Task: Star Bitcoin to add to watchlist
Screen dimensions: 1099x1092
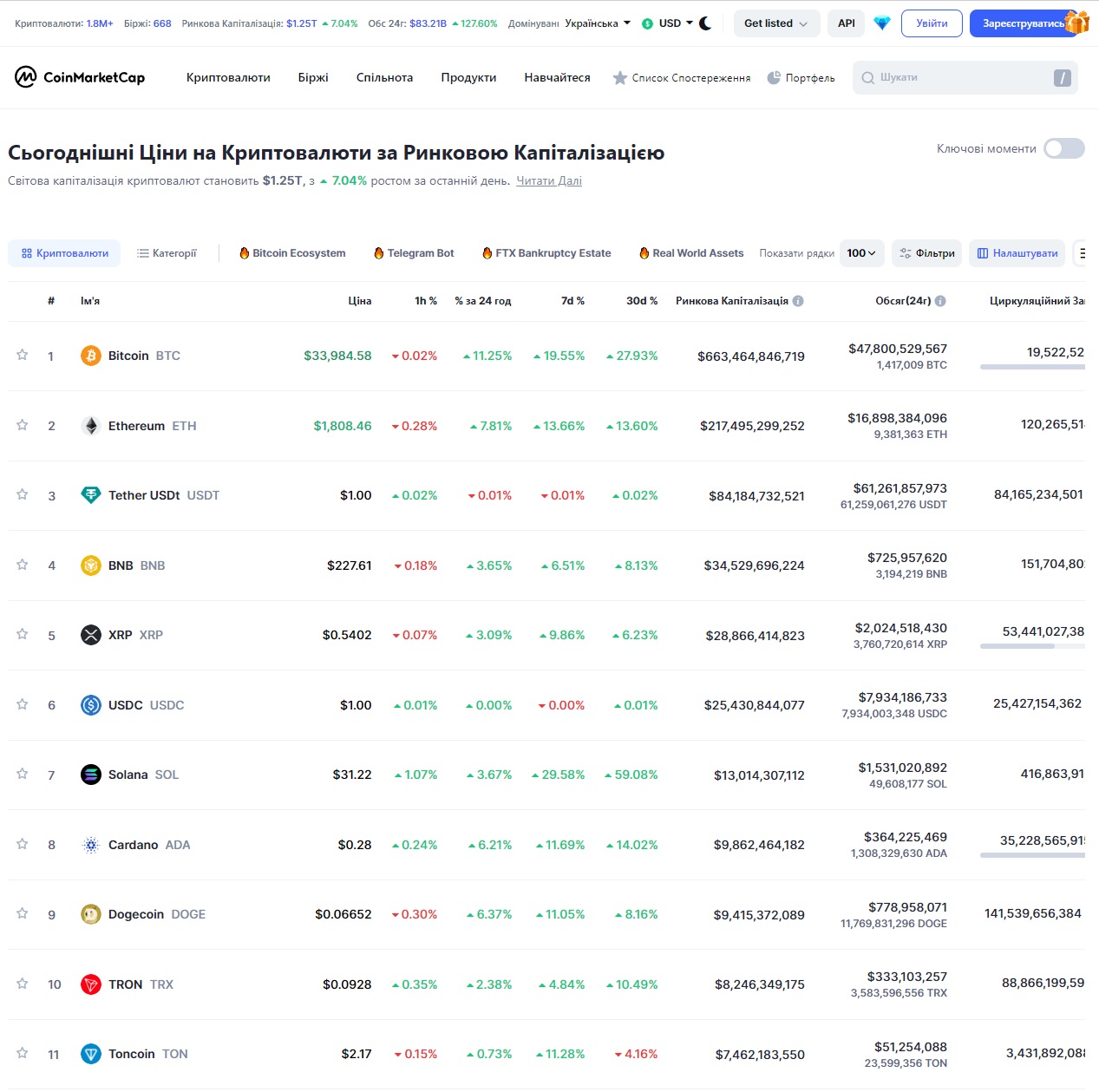Action: click(x=23, y=355)
